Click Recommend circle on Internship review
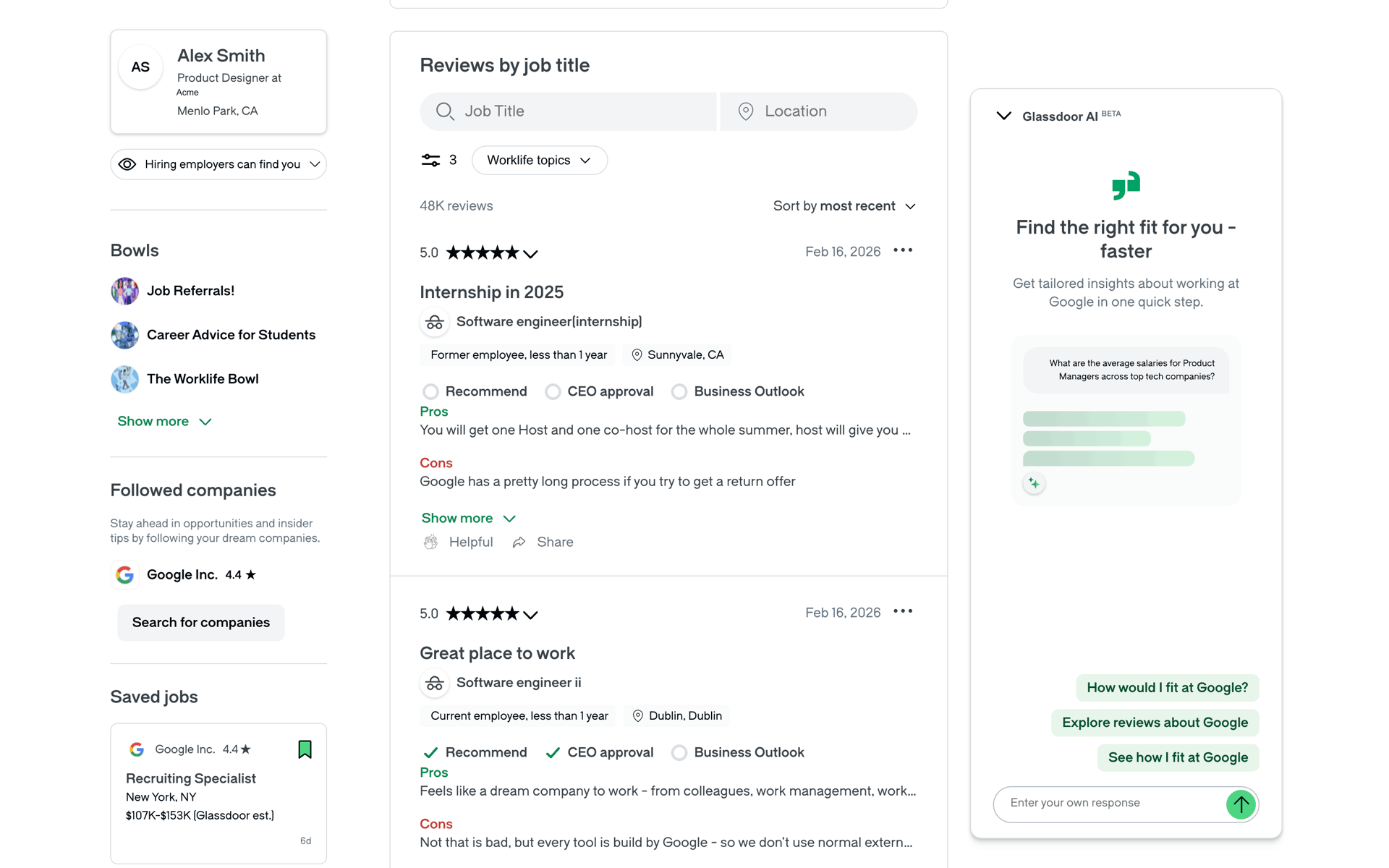The width and height of the screenshot is (1389, 868). click(431, 392)
